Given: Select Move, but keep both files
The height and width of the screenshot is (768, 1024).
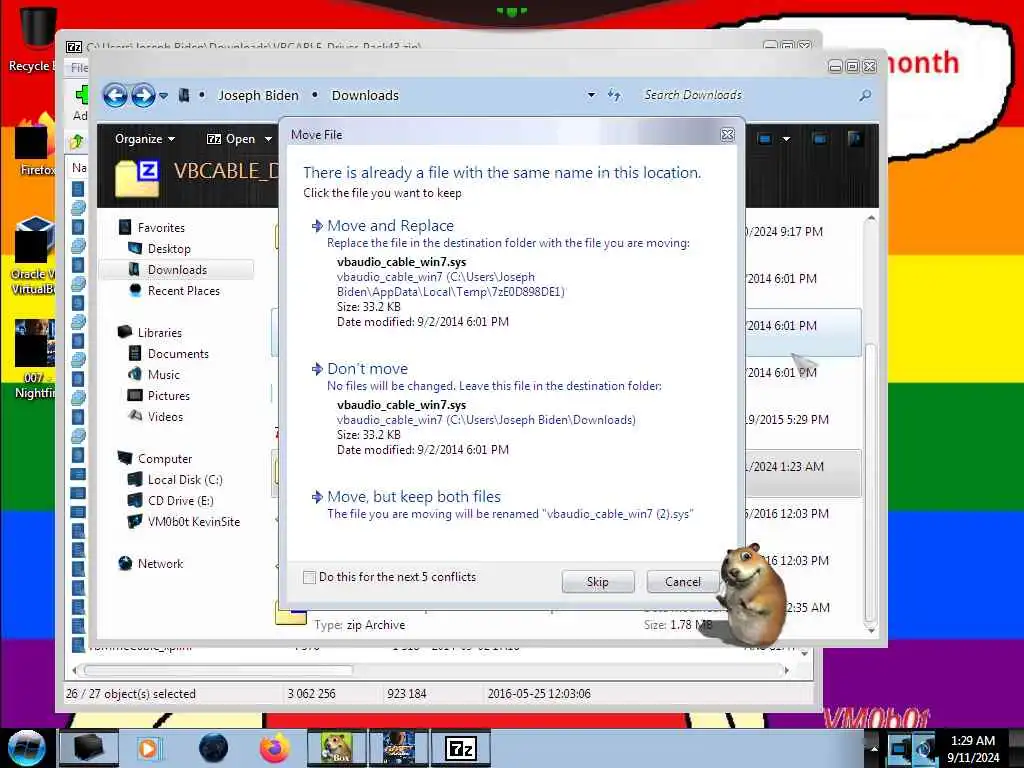Looking at the screenshot, I should click(x=414, y=497).
